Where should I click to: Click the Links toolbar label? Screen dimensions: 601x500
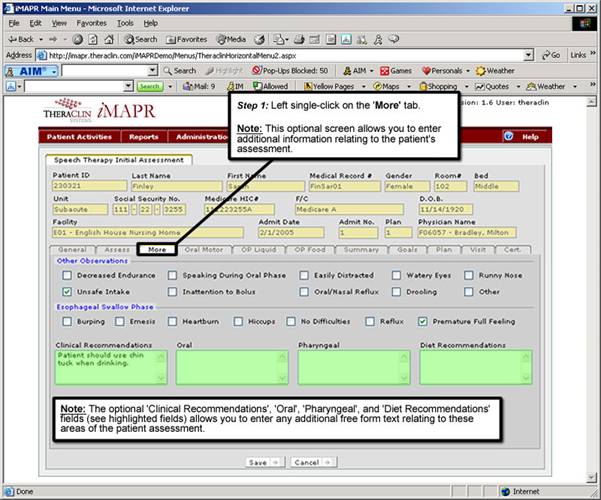pos(578,55)
